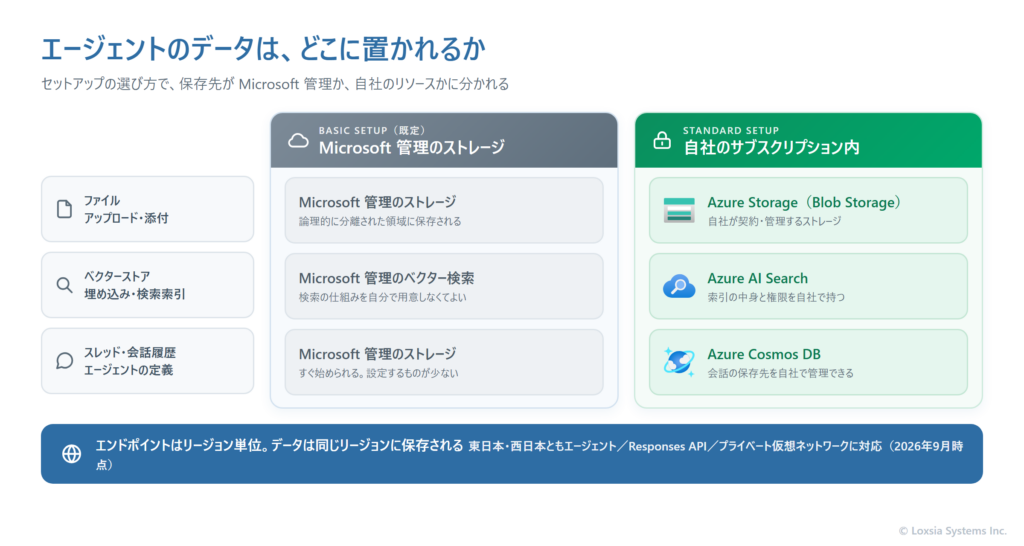Click the Microsoft 管理のベクター検索 card title

387,278
